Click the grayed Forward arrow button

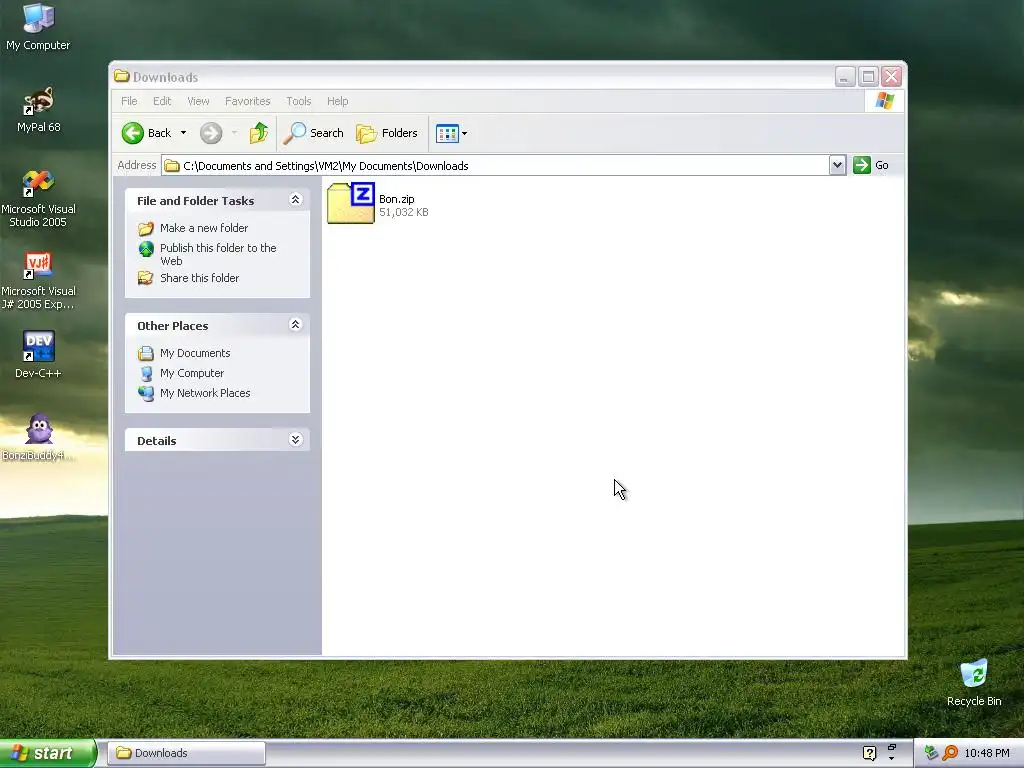click(210, 133)
